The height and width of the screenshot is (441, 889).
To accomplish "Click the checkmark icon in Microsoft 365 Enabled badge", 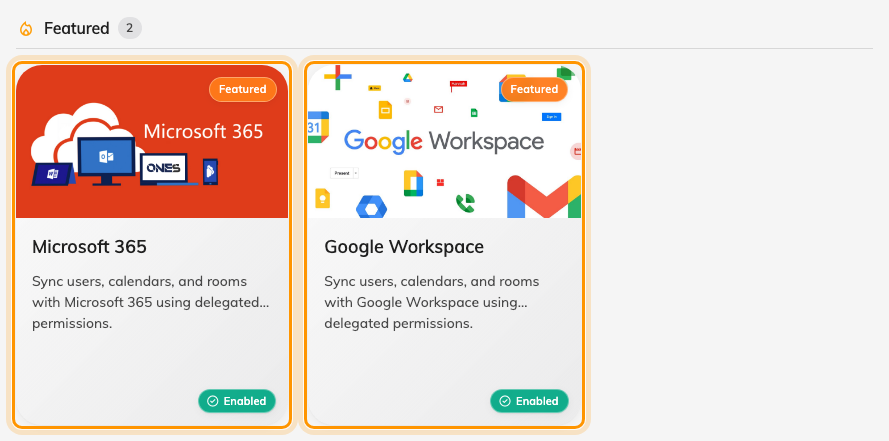I will point(213,401).
